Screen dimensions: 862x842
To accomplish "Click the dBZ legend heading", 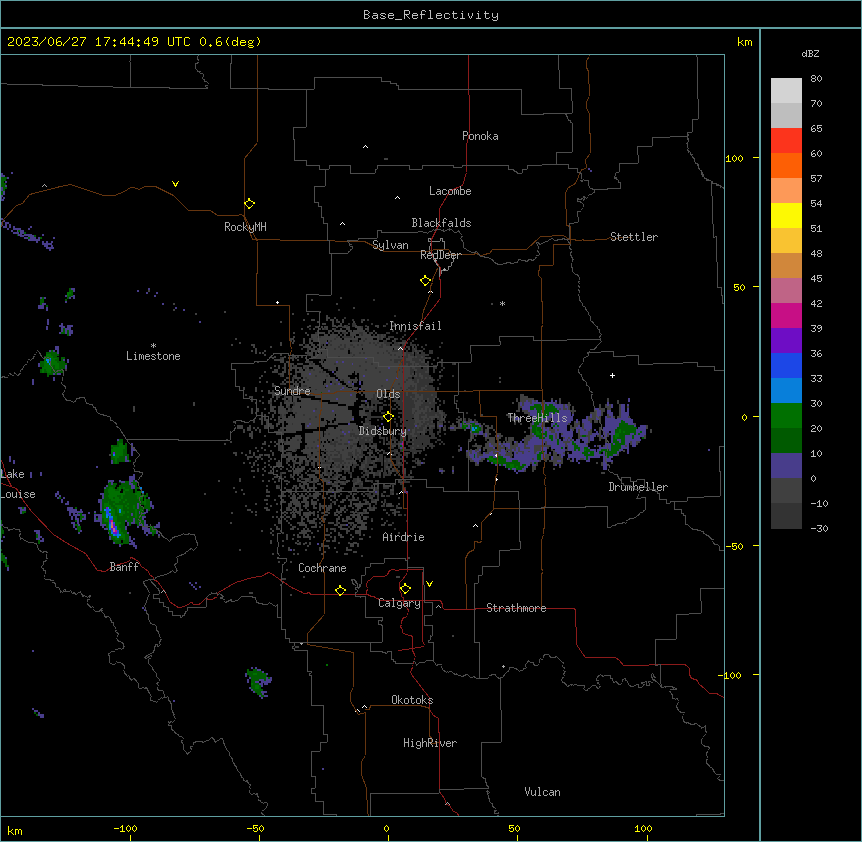I will point(810,53).
